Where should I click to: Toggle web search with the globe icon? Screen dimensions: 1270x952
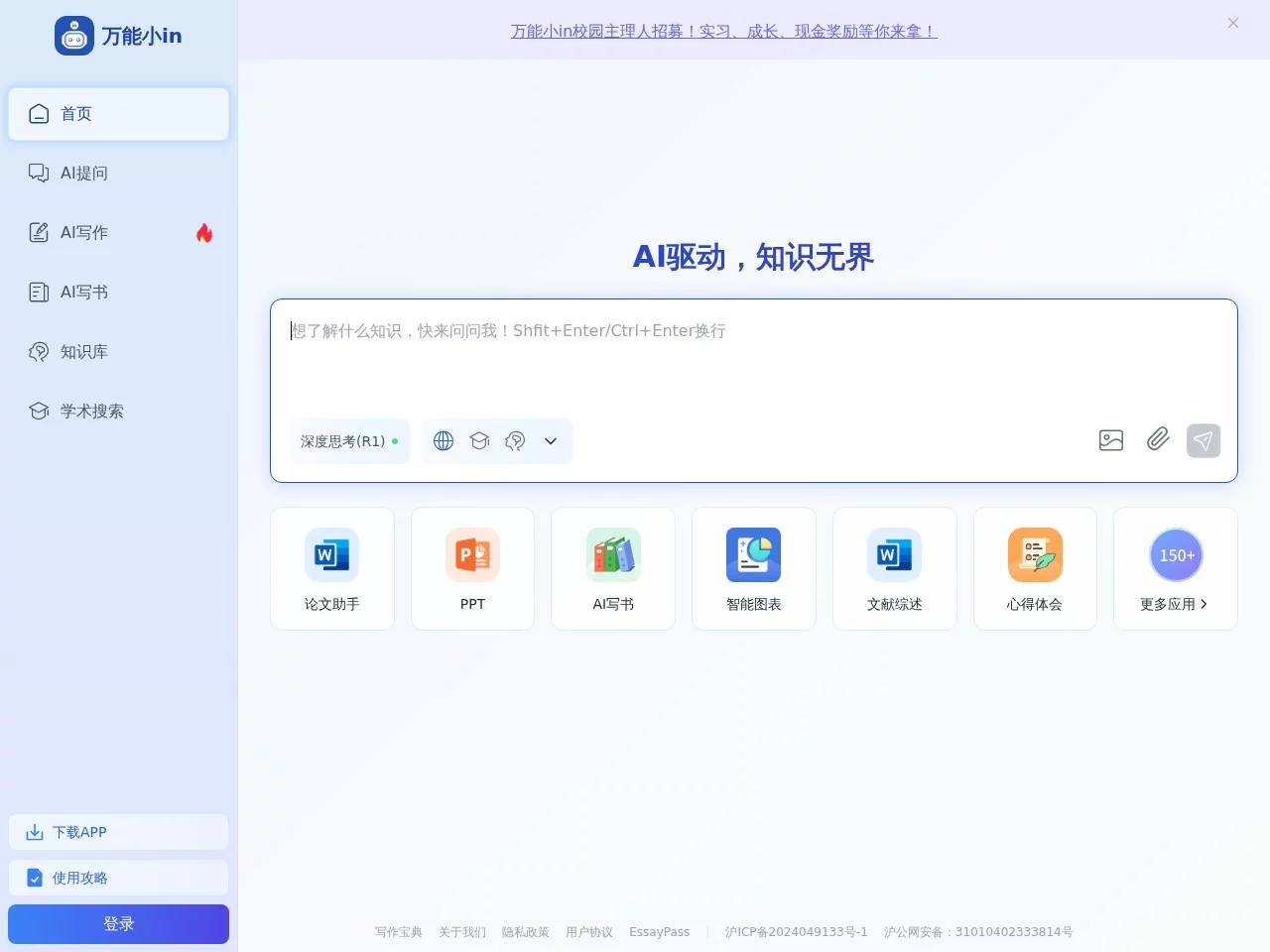pos(443,440)
